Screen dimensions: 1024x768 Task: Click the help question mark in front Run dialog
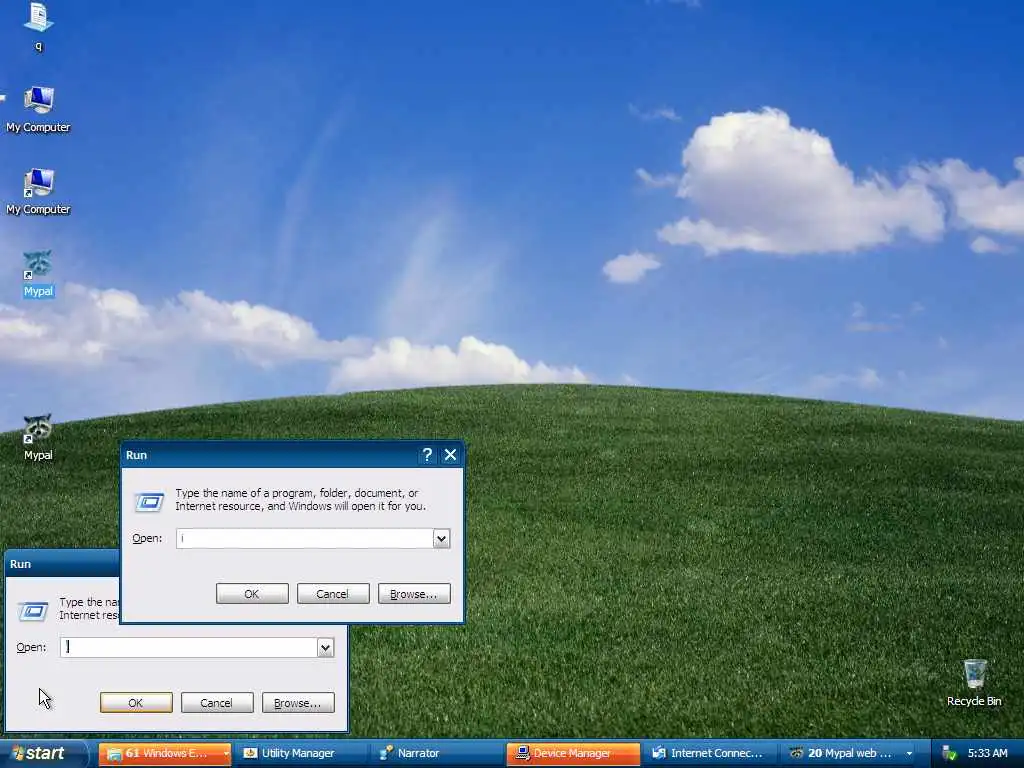pos(427,455)
